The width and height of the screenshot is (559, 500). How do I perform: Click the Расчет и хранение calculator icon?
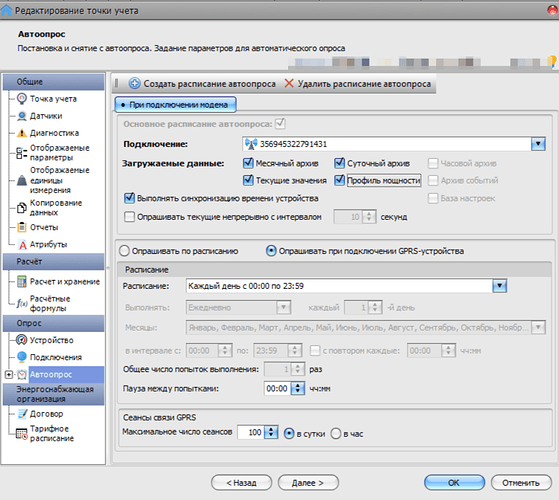pos(22,282)
